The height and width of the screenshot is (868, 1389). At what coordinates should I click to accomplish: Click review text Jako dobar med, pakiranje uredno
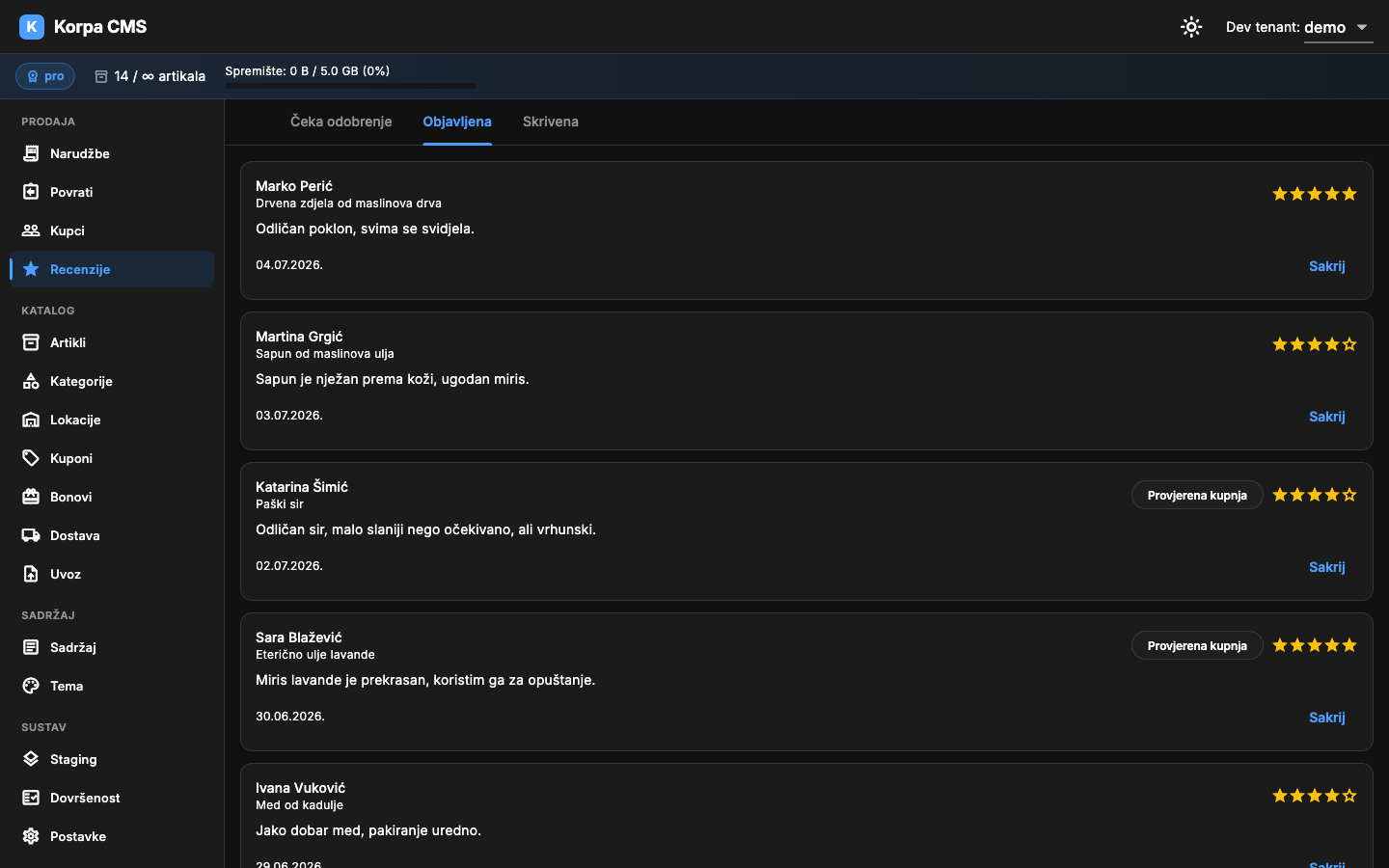click(x=368, y=830)
